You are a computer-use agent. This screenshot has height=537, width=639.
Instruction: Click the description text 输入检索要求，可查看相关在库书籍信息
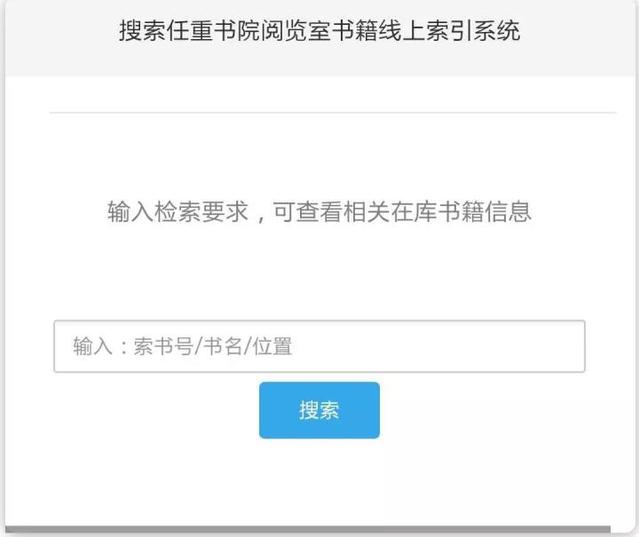(320, 212)
